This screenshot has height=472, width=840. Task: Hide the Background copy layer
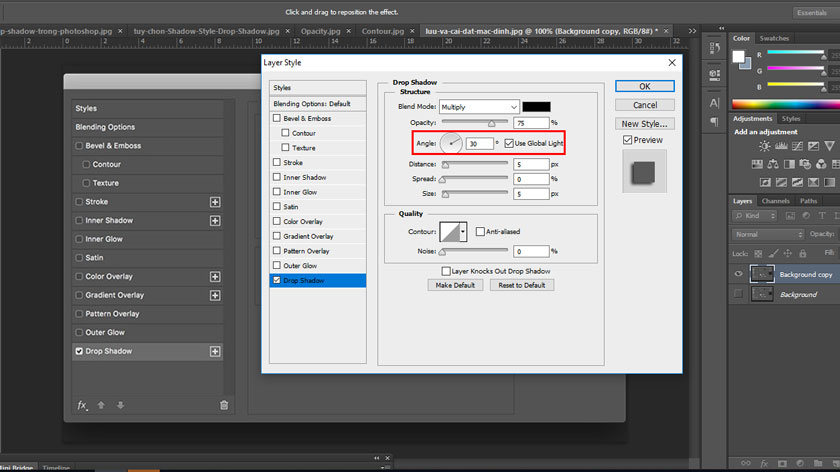click(738, 274)
